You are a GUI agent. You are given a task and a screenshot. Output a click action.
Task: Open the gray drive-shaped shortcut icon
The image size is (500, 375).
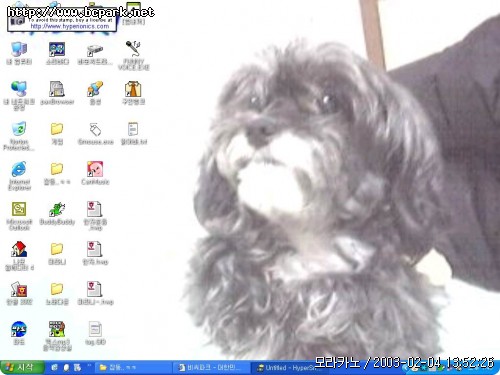95,53
